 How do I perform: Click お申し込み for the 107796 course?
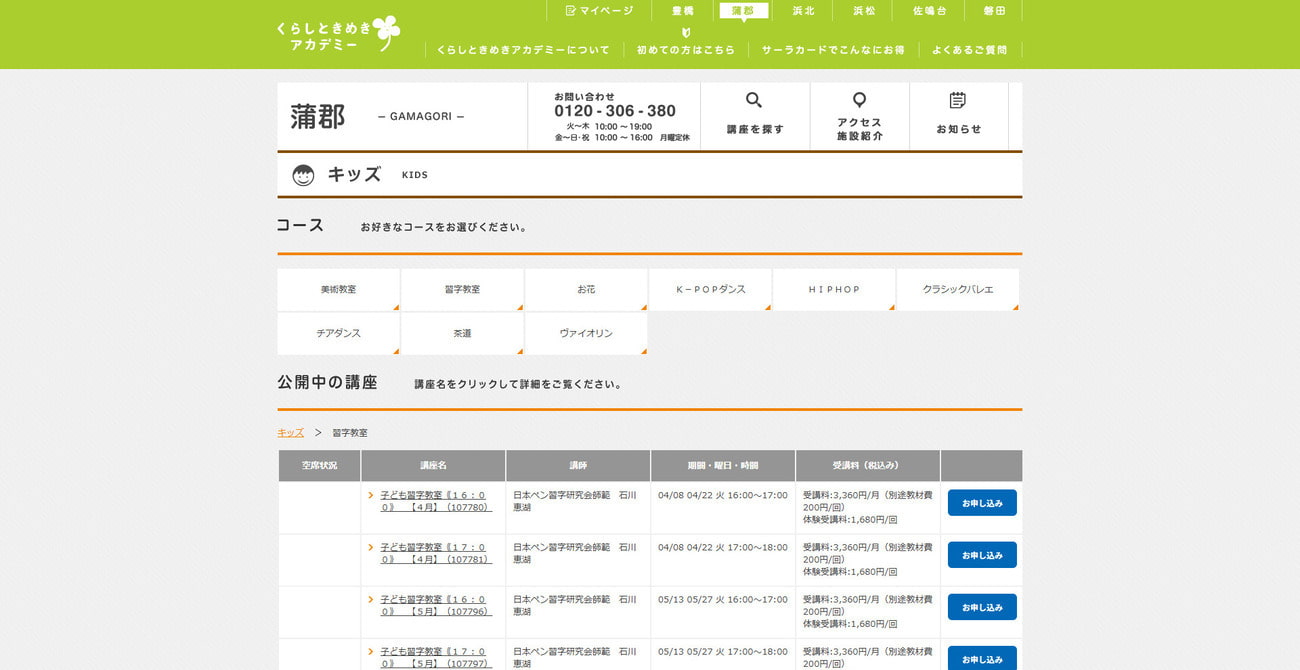pyautogui.click(x=982, y=607)
